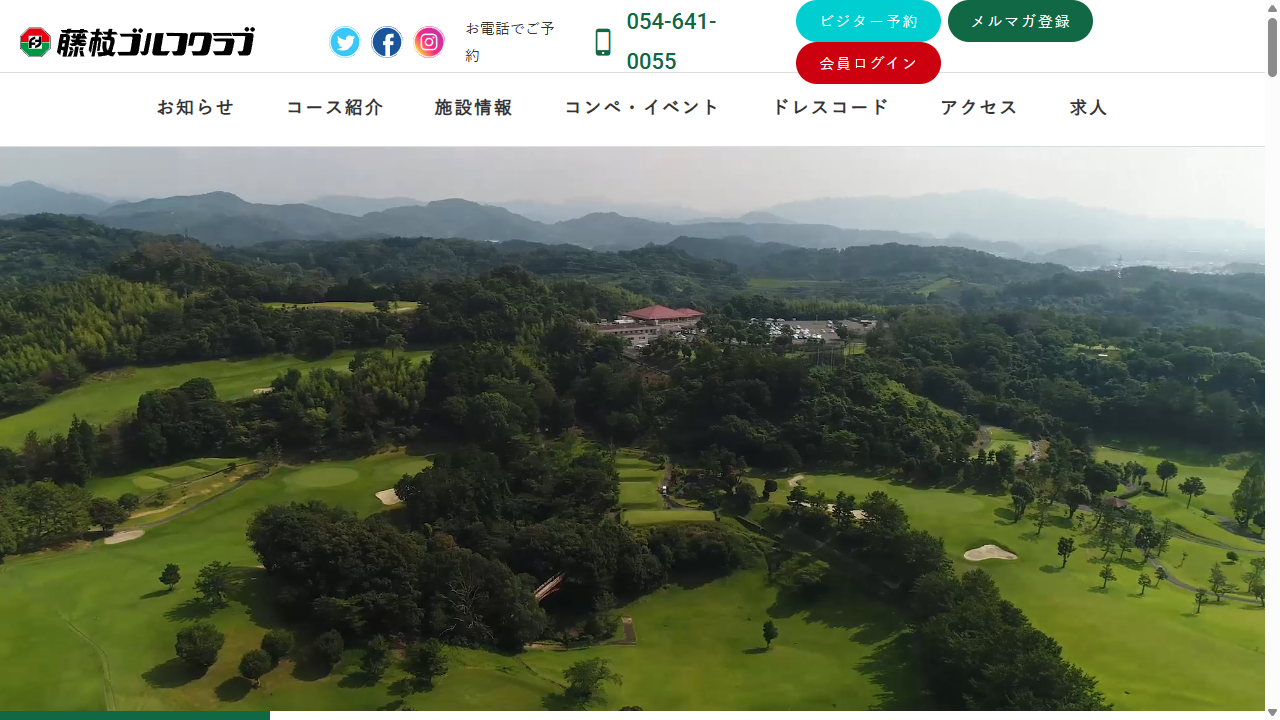Call the phone number 054-641-0055
Viewport: 1280px width, 720px height.
tap(672, 42)
